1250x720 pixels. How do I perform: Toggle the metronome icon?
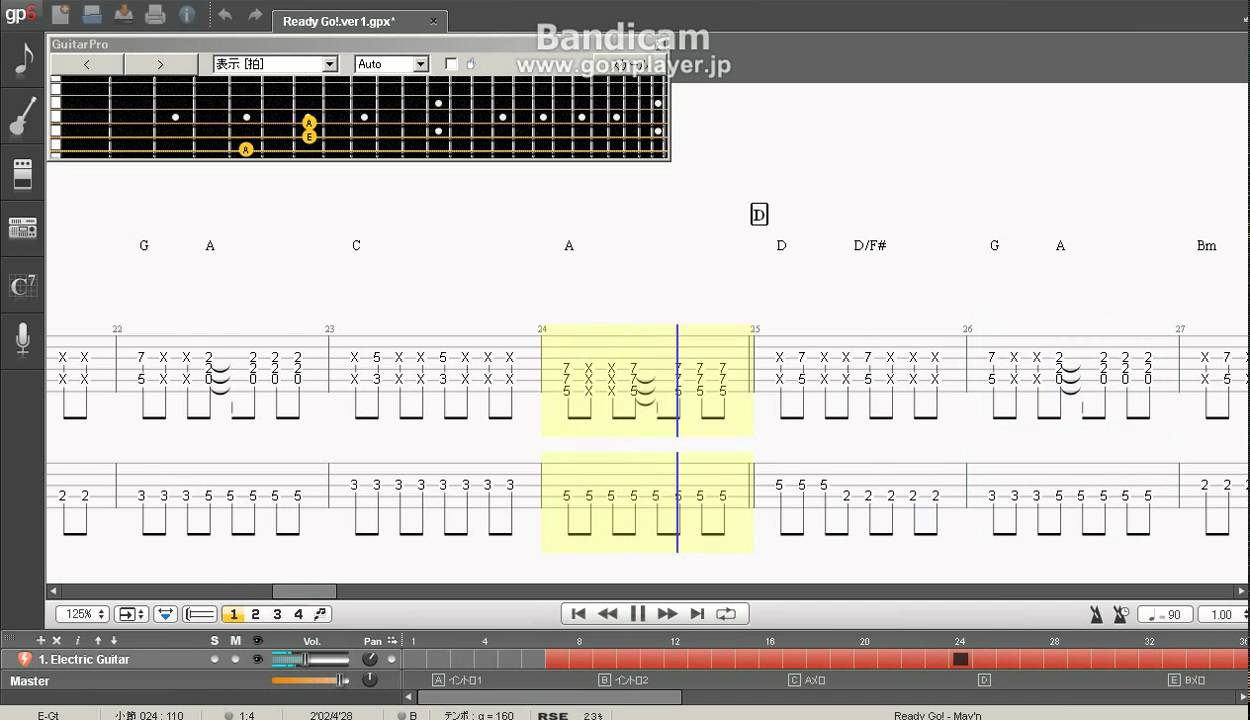coord(1096,614)
